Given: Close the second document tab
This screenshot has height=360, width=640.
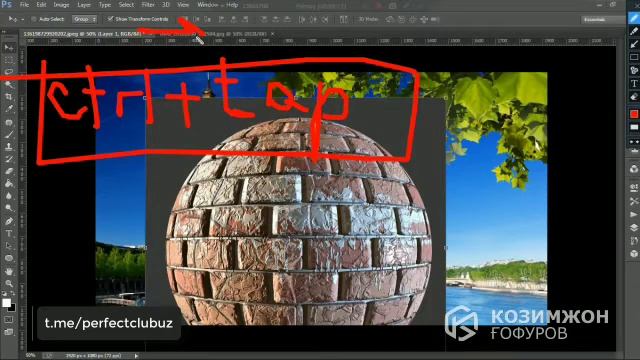Looking at the screenshot, I should click(273, 34).
